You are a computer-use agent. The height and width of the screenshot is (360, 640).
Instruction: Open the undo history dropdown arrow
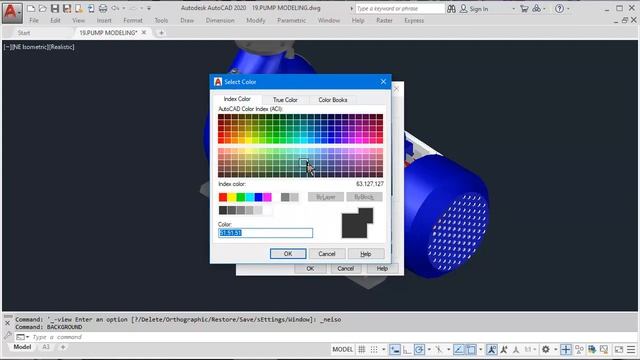(x=124, y=8)
